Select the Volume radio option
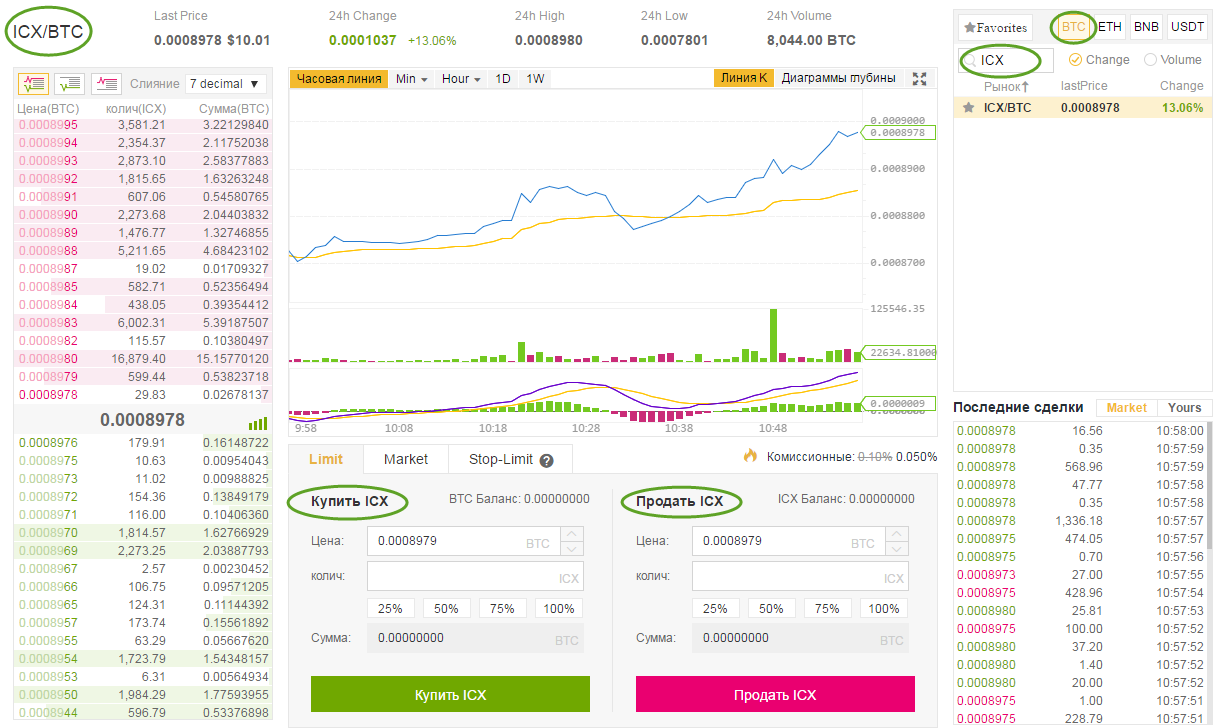Image resolution: width=1214 pixels, height=728 pixels. point(1150,60)
